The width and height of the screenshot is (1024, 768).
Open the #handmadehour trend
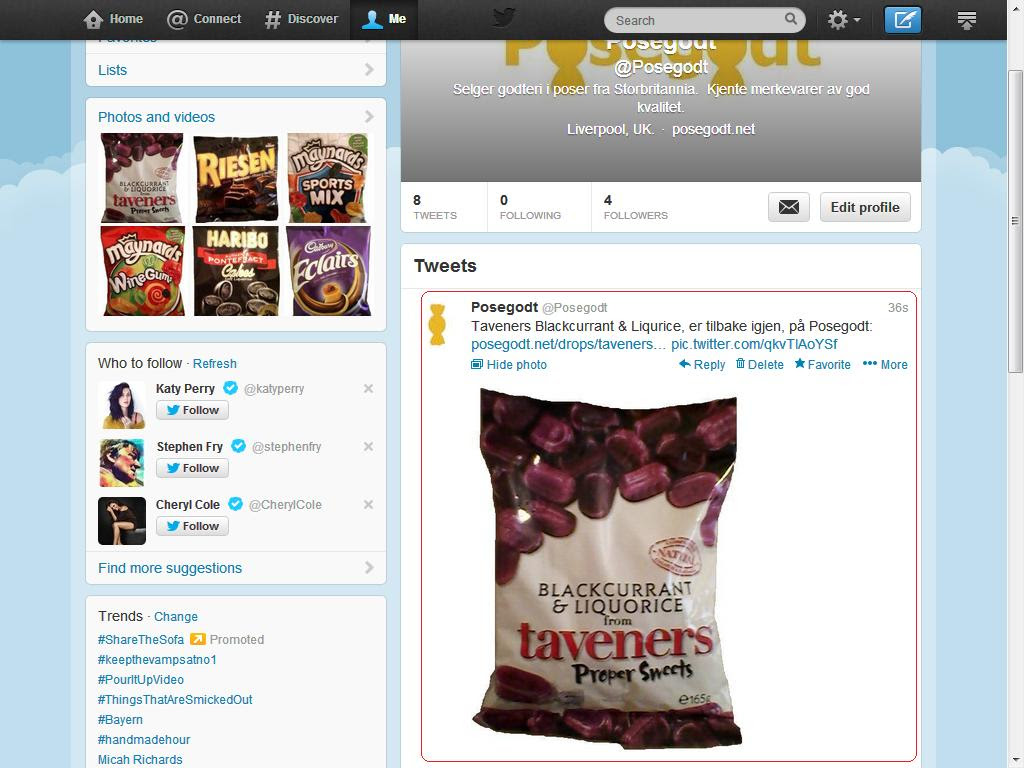[x=144, y=740]
